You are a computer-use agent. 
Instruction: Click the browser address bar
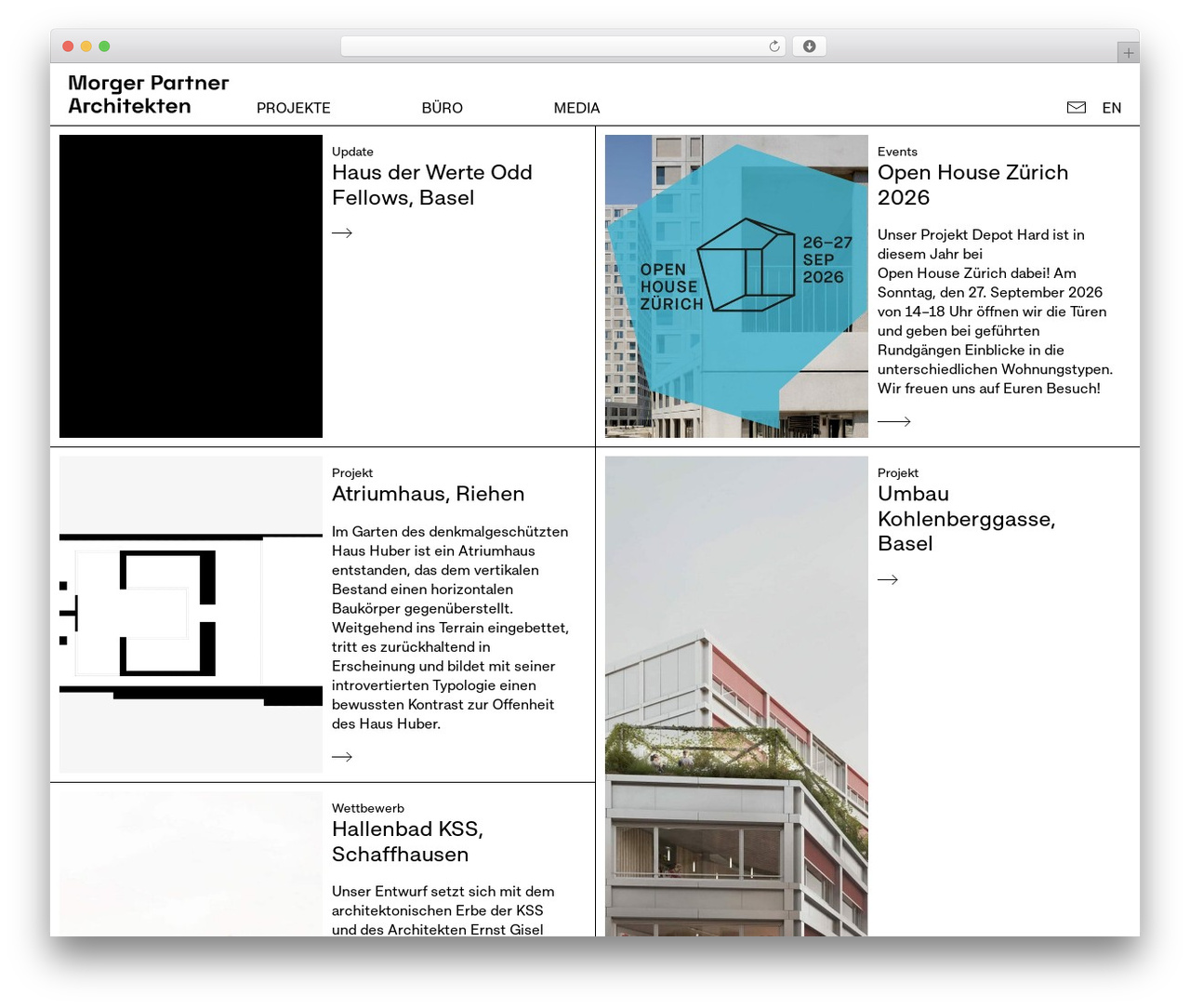click(562, 46)
